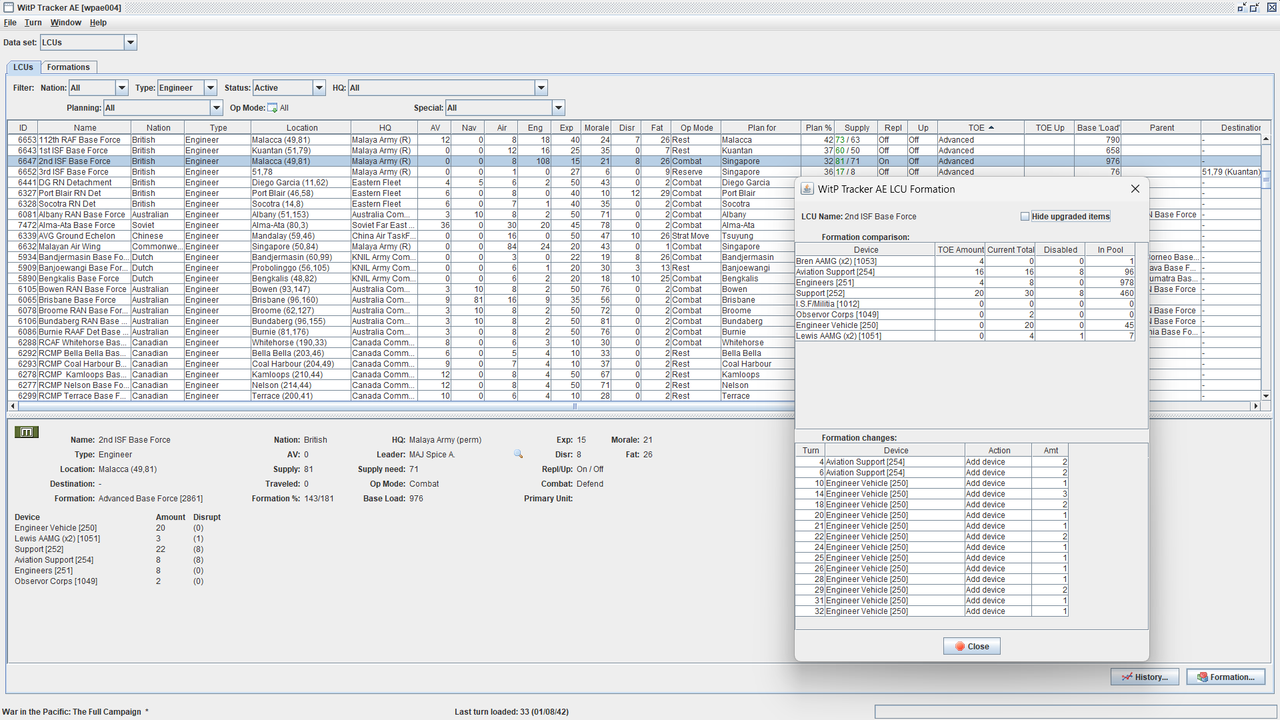This screenshot has height=720, width=1280.
Task: Open the File menu
Action: (10, 22)
